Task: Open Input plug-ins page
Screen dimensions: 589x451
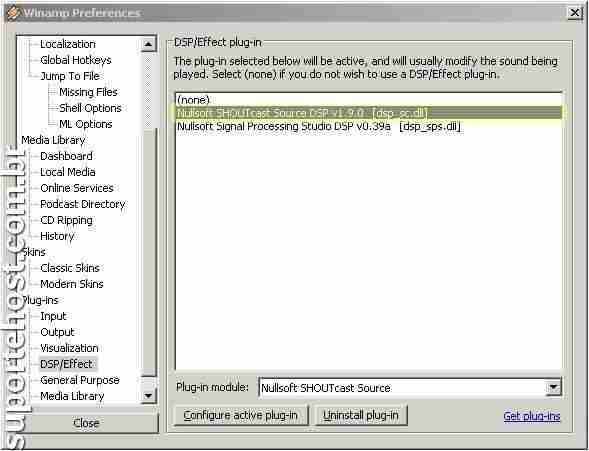Action: pyautogui.click(x=53, y=316)
